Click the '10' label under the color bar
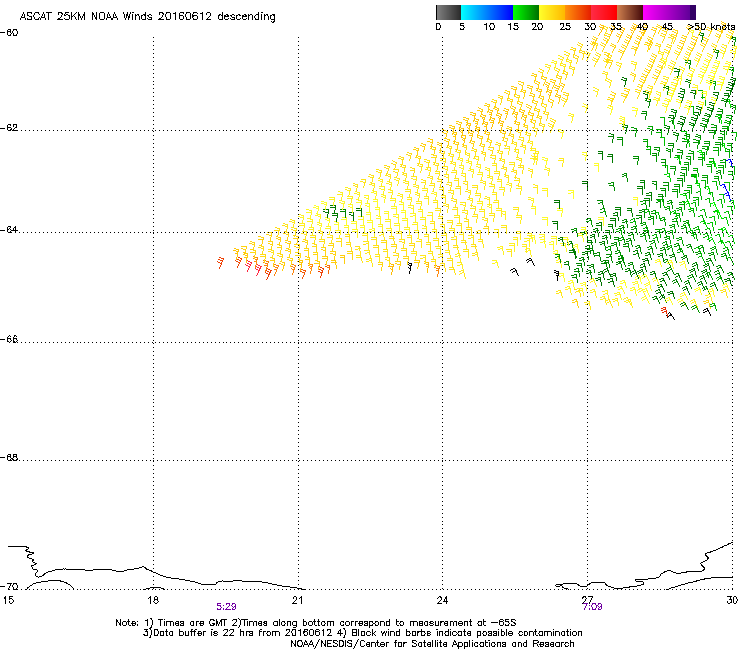The image size is (740, 650). click(x=489, y=27)
